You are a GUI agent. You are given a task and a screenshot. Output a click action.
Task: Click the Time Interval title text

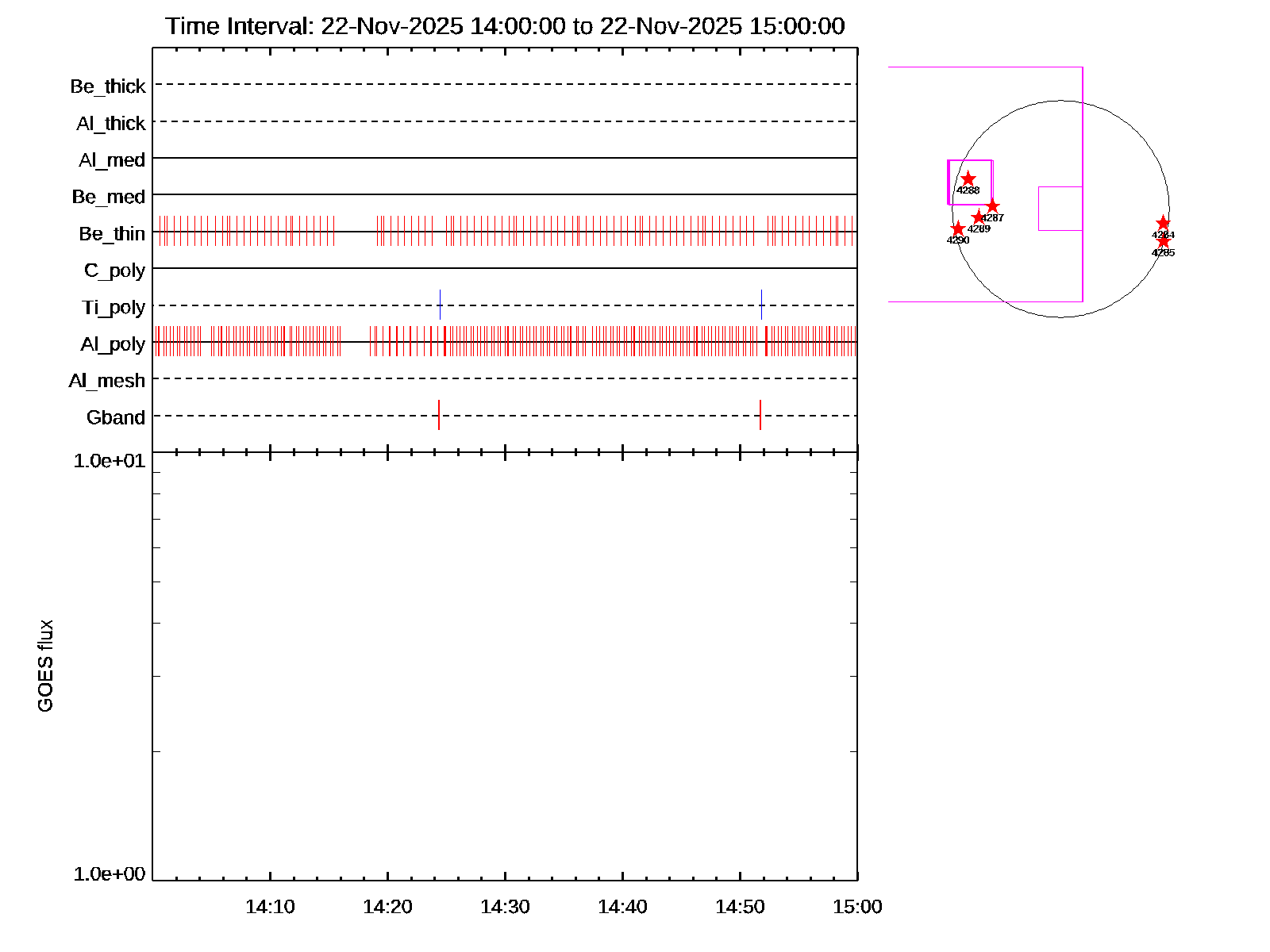[505, 26]
